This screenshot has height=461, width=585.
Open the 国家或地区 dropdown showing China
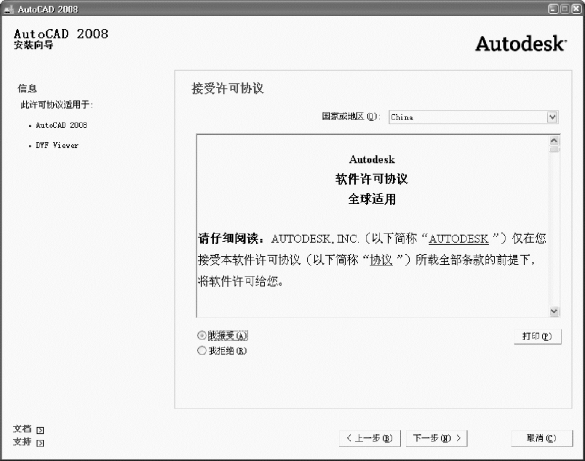pos(473,117)
